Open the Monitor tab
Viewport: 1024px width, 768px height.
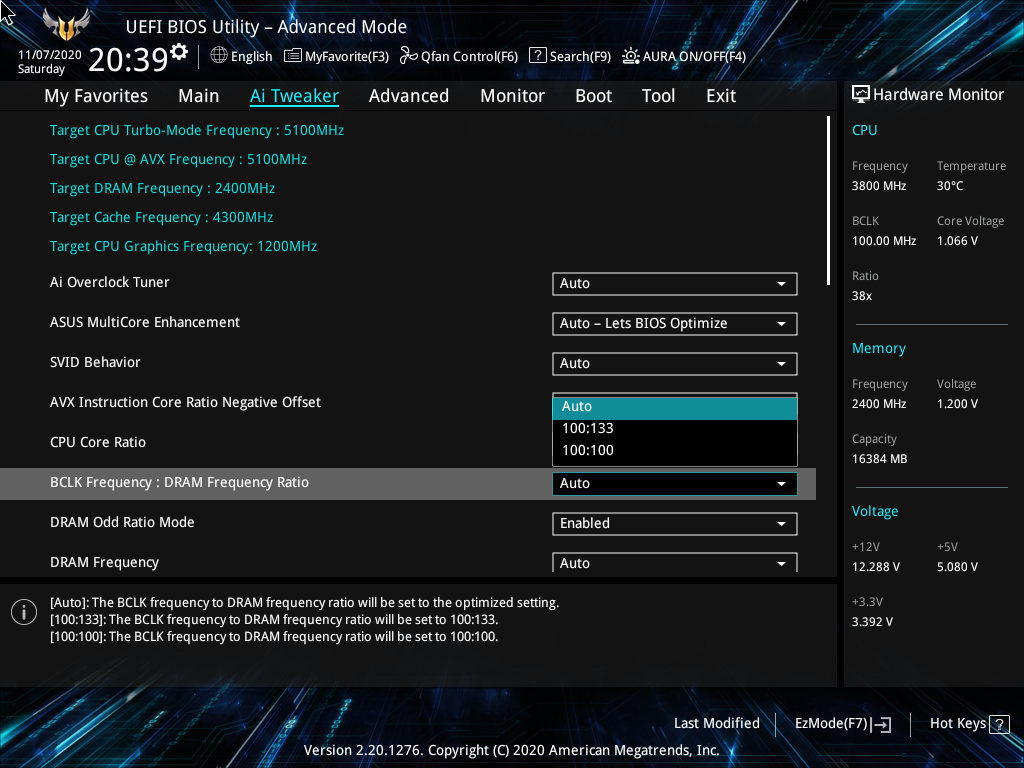513,96
